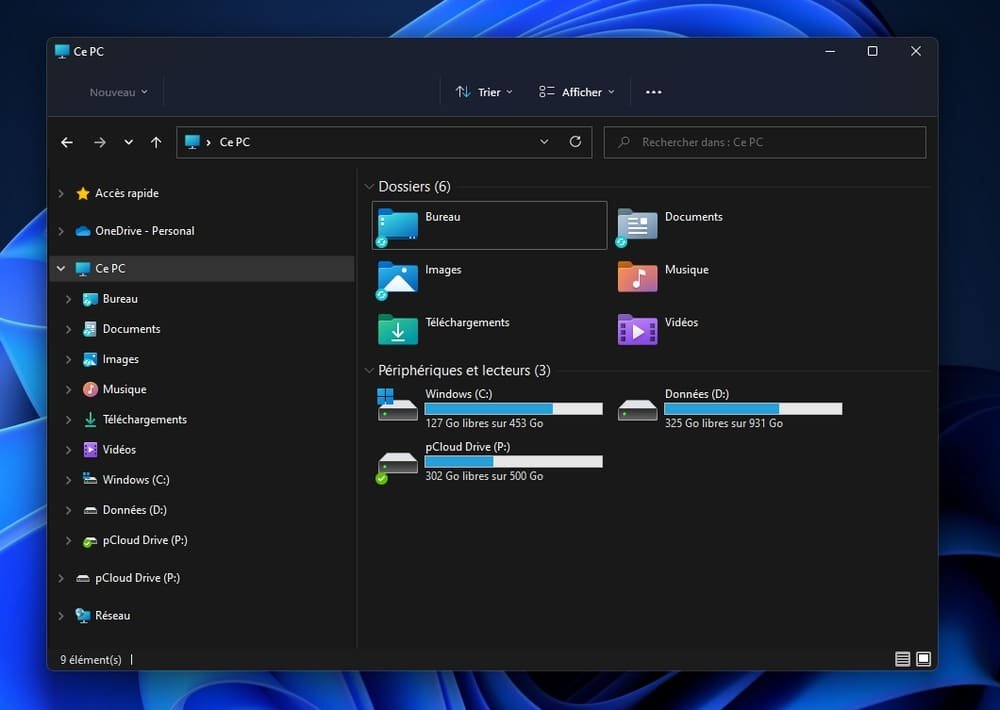Switch to details view in status bar
Screen dimensions: 1000x710
tap(902, 659)
